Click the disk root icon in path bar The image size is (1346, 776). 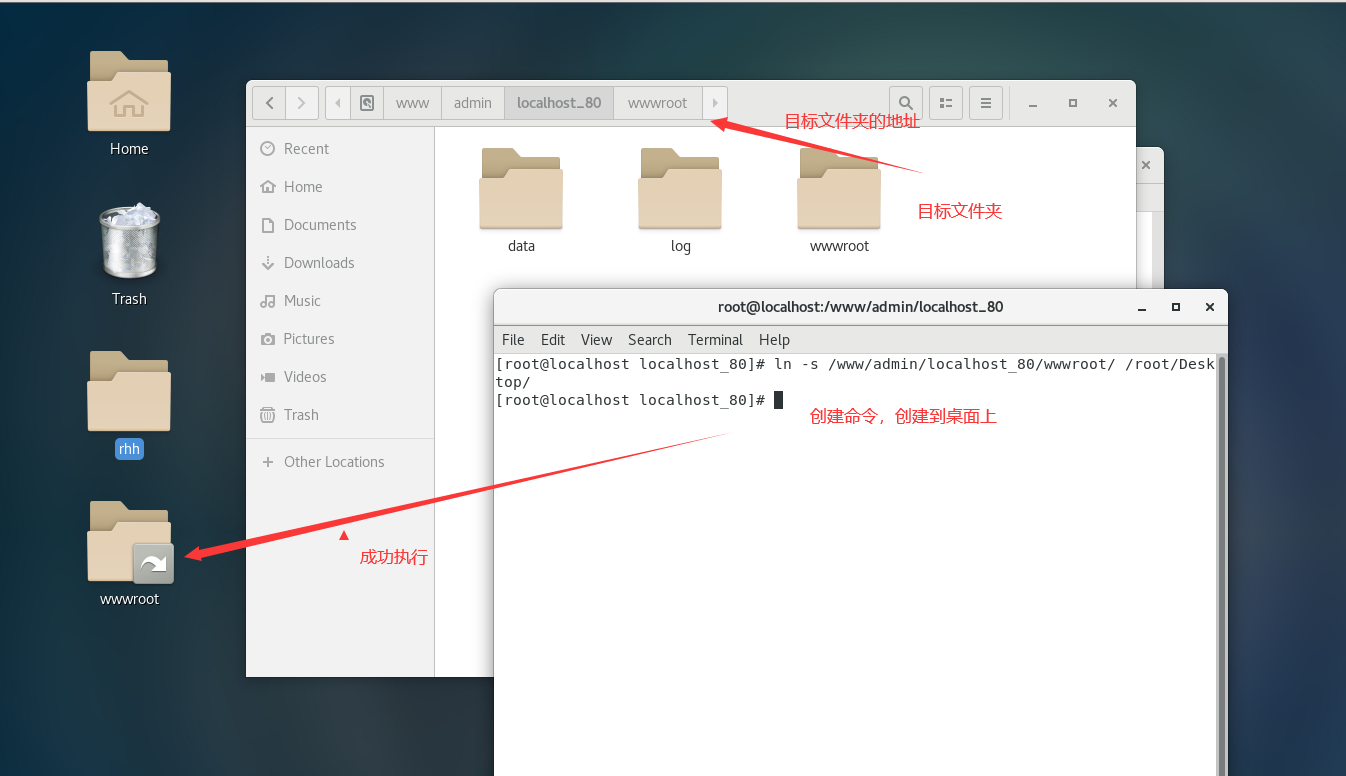tap(367, 103)
